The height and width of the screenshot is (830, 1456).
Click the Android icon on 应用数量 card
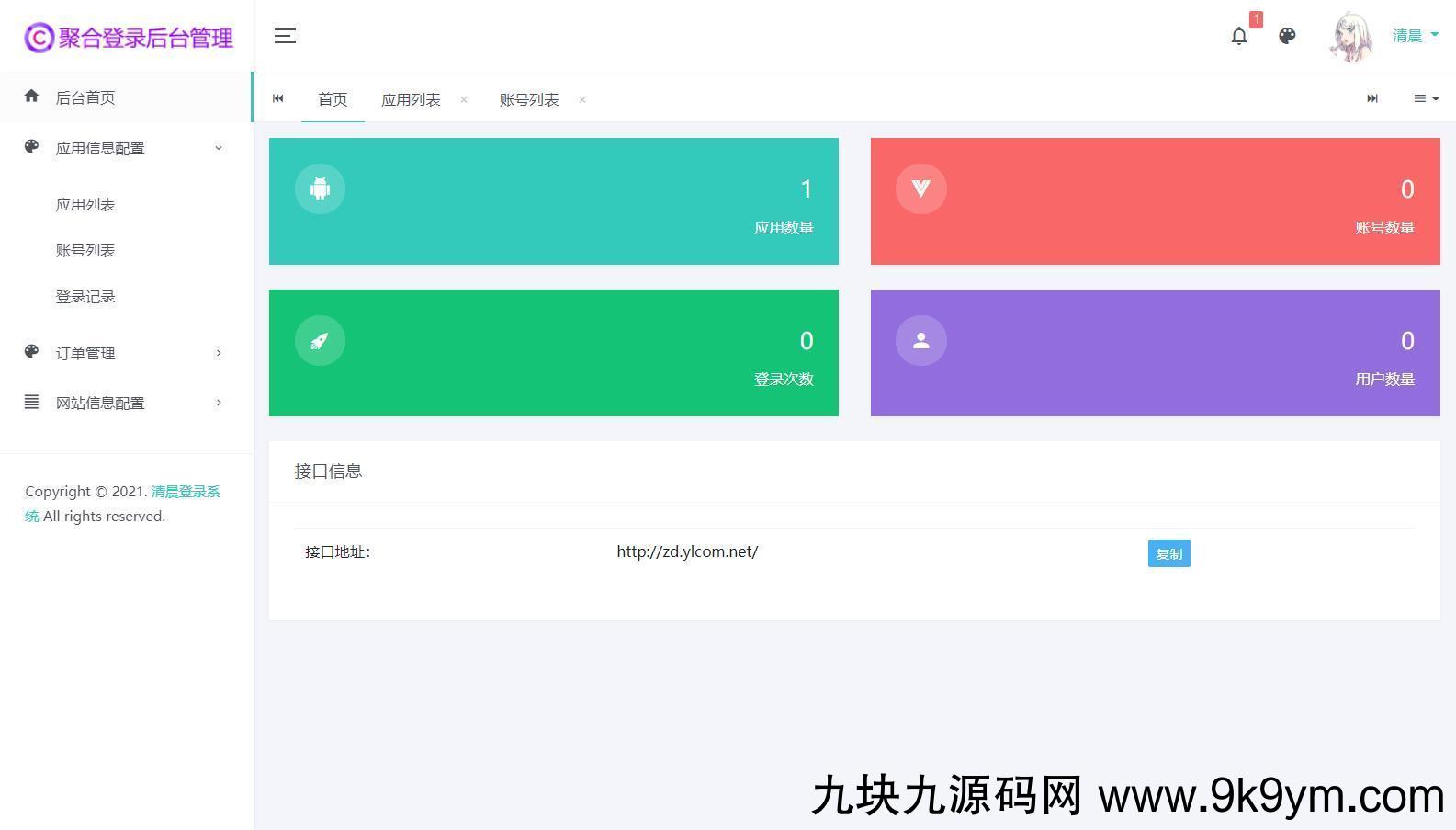tap(320, 188)
